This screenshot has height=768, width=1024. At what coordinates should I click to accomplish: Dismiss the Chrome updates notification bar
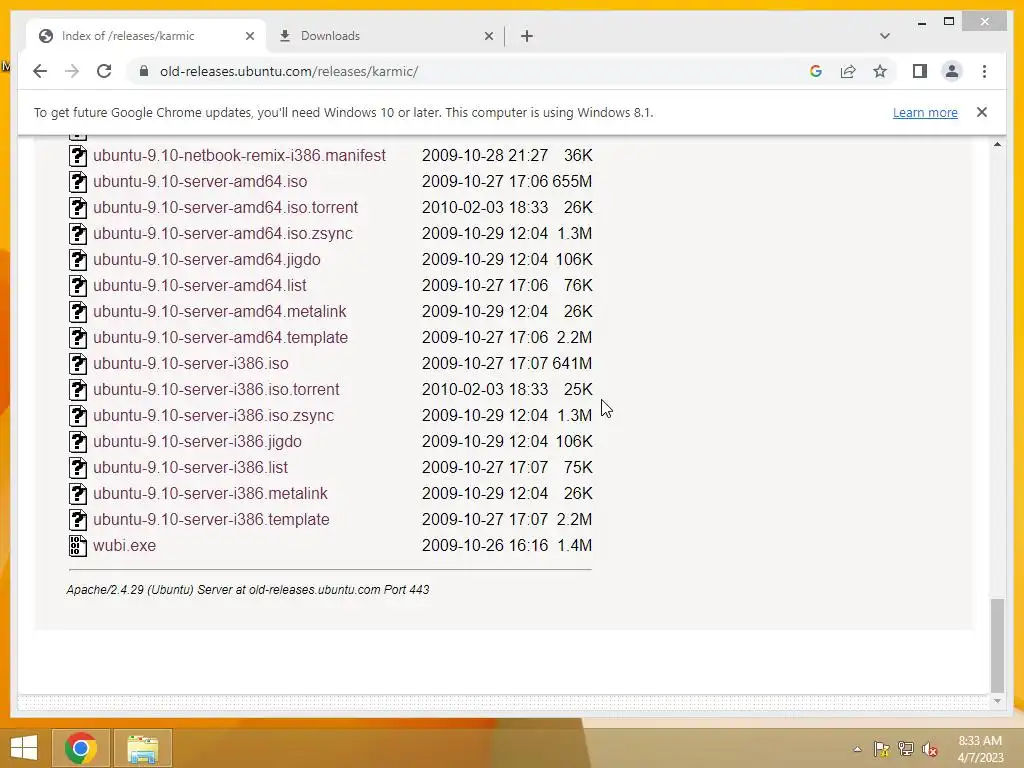[982, 112]
